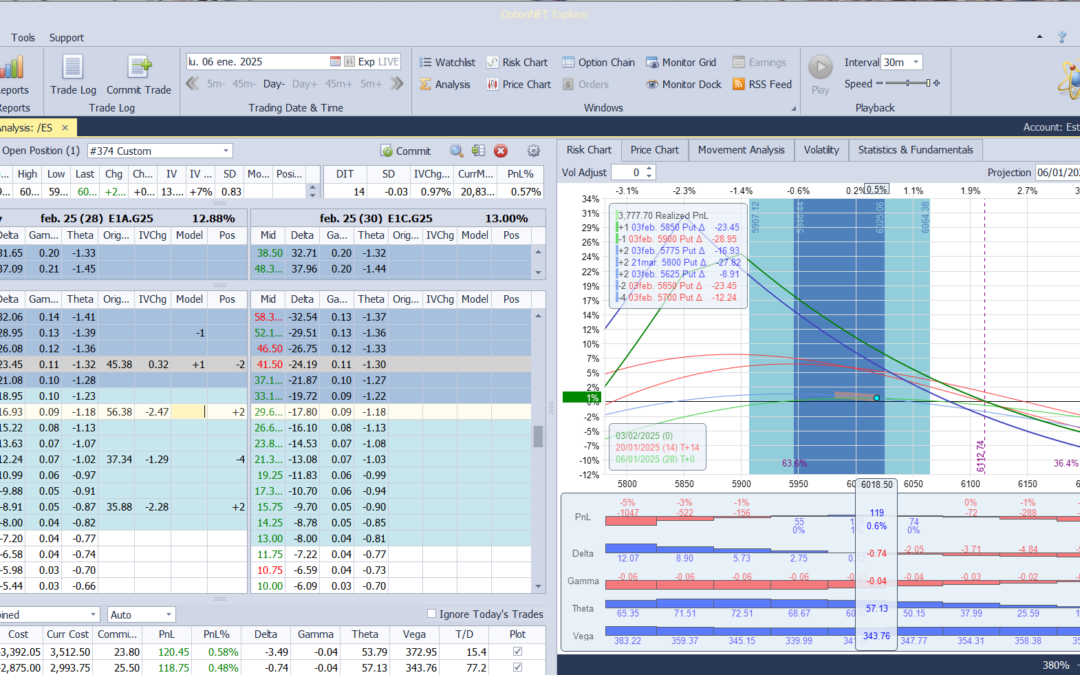Step back one day with Day-
1080x675 pixels.
(273, 84)
